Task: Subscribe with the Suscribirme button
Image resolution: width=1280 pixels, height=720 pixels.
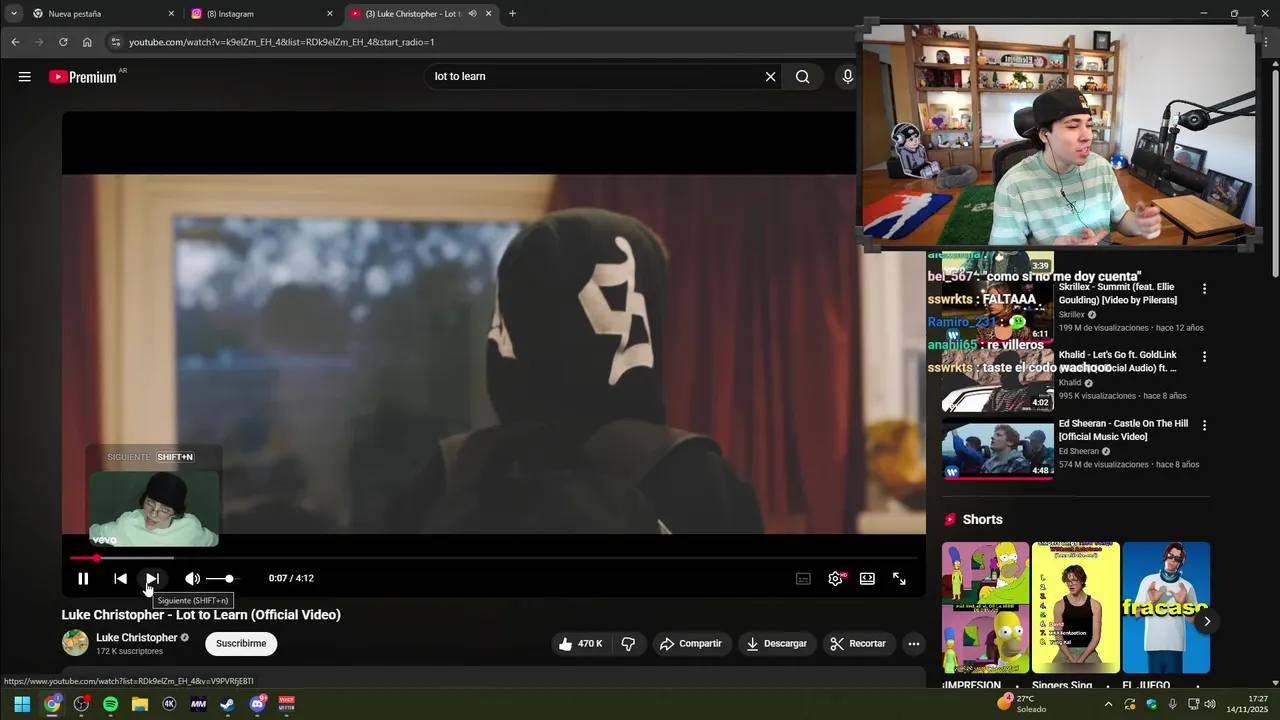Action: pyautogui.click(x=241, y=644)
